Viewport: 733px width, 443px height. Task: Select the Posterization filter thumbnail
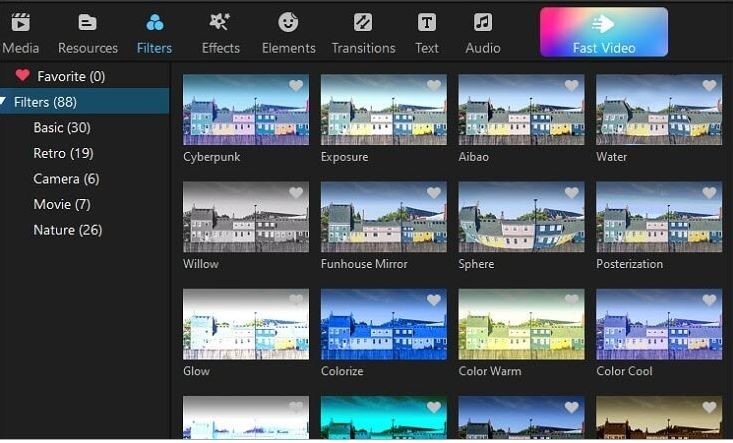[x=659, y=217]
